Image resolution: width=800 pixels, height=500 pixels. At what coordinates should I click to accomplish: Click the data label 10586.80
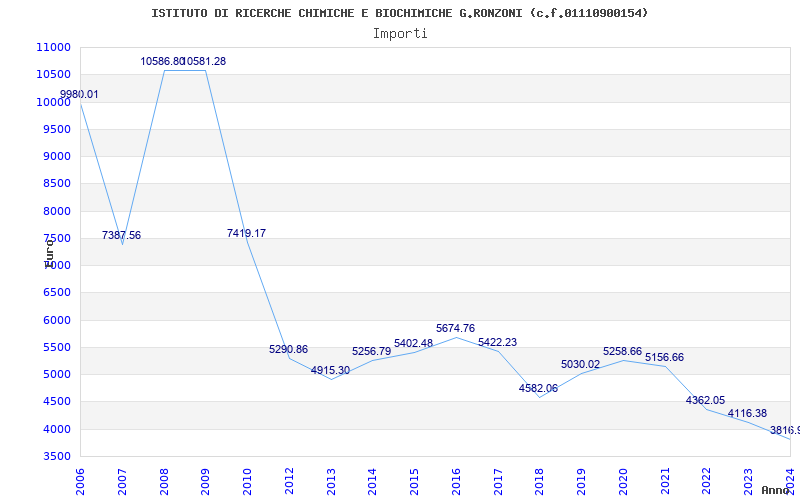tap(162, 61)
